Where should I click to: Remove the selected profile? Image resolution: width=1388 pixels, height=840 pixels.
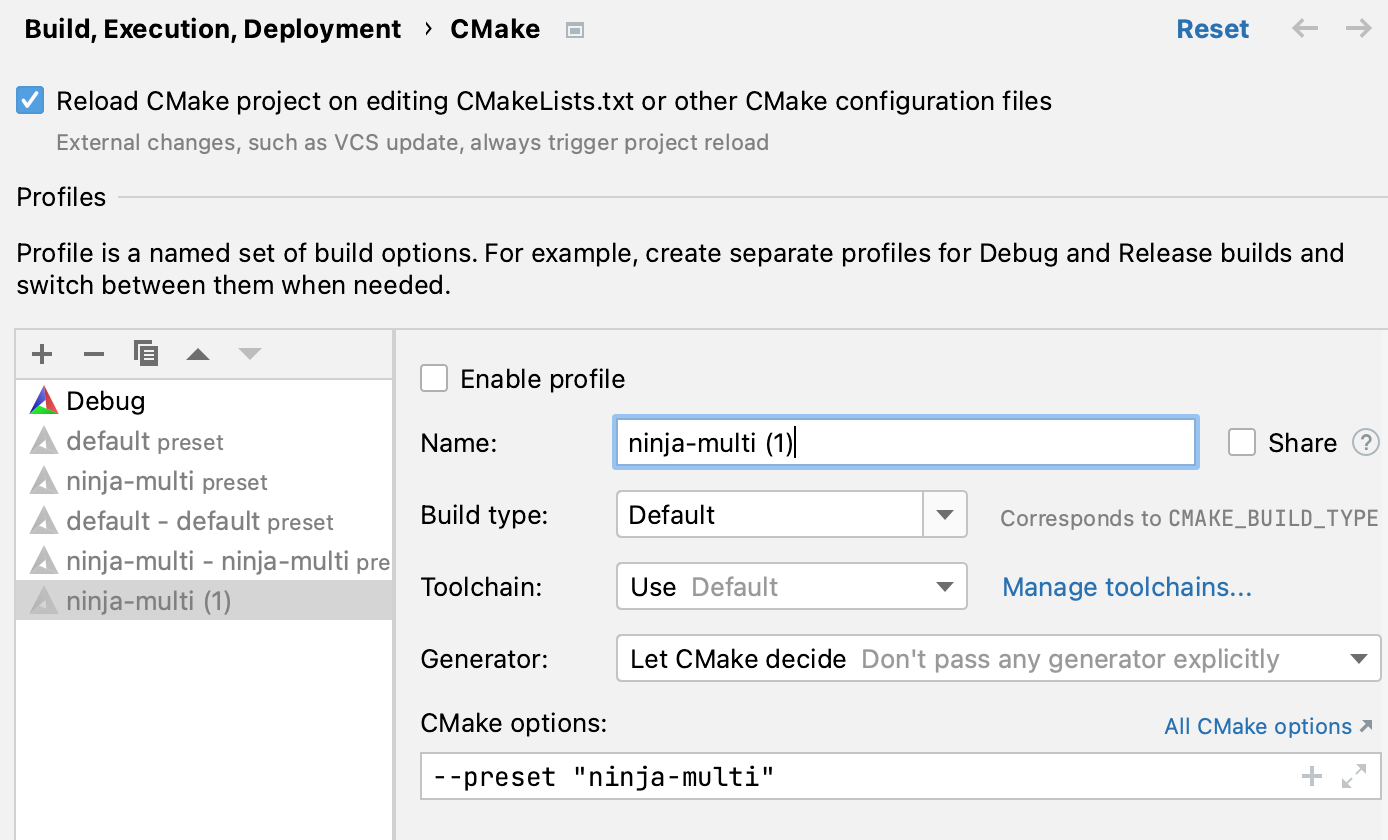tap(94, 353)
